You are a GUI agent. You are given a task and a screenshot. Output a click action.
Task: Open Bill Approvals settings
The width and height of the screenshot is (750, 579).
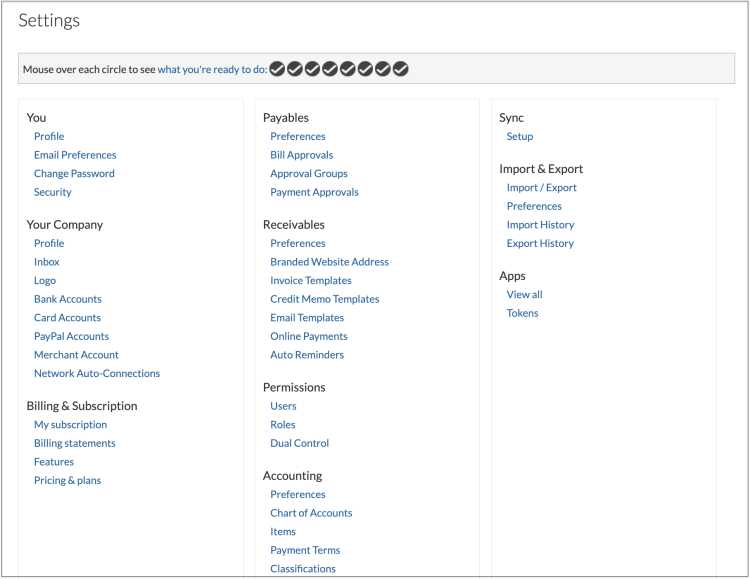(301, 155)
